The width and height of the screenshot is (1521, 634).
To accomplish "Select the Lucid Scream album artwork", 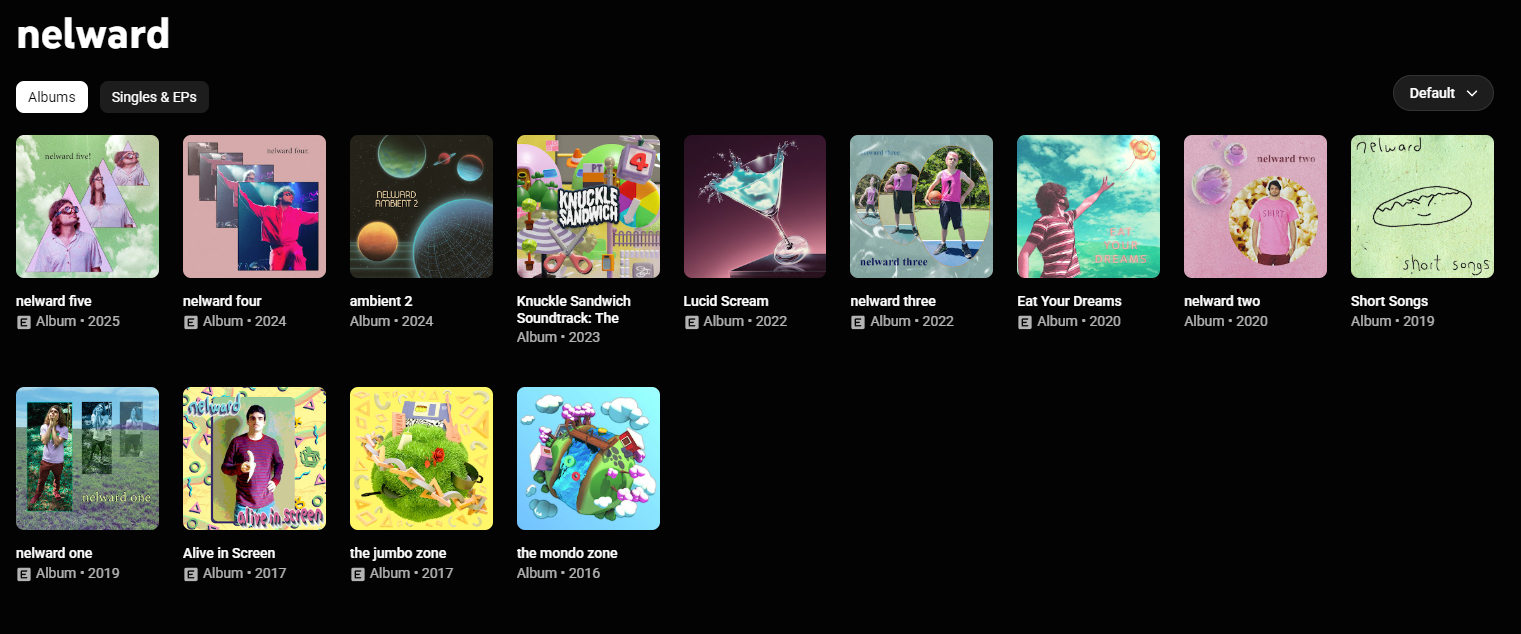I will click(x=755, y=206).
